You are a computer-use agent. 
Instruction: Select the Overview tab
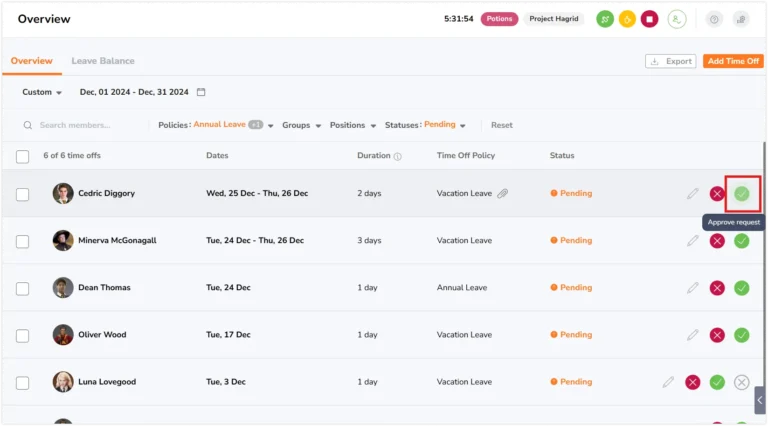31,61
